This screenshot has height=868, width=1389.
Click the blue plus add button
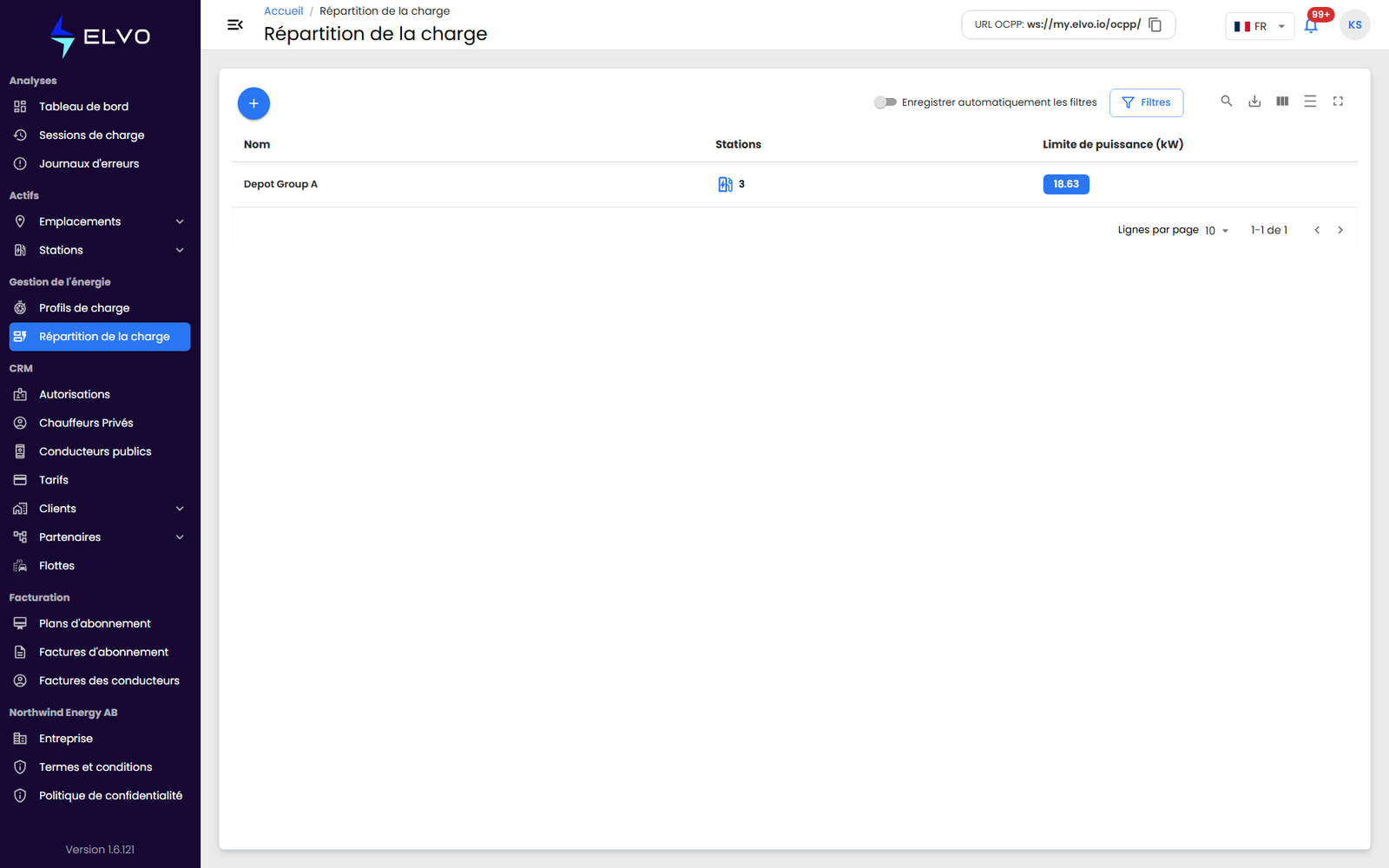(253, 103)
